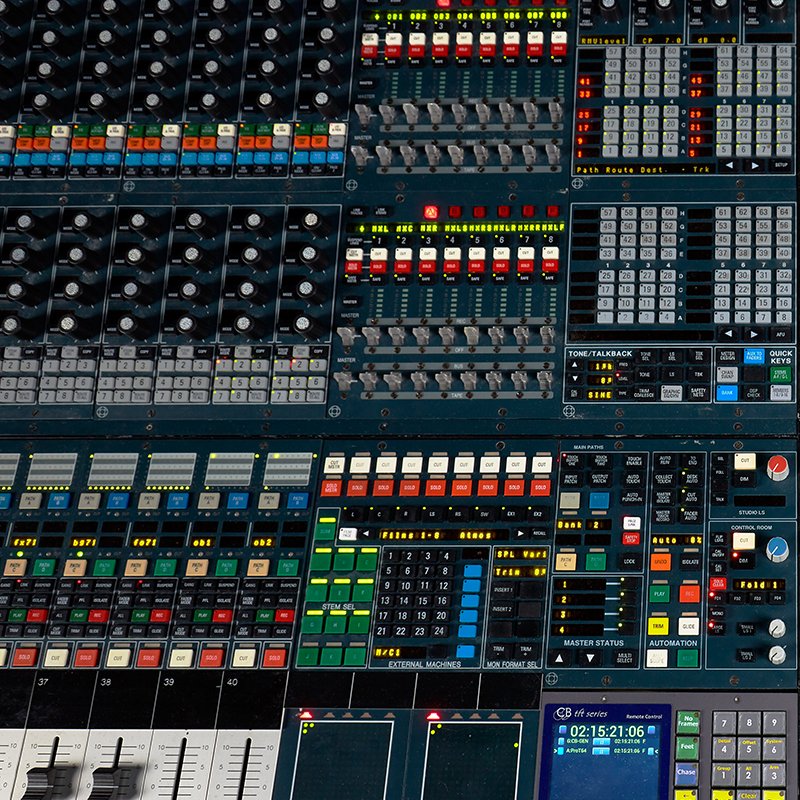Hit the red Solo Clear button in Control Room
The height and width of the screenshot is (800, 800).
pos(717,584)
